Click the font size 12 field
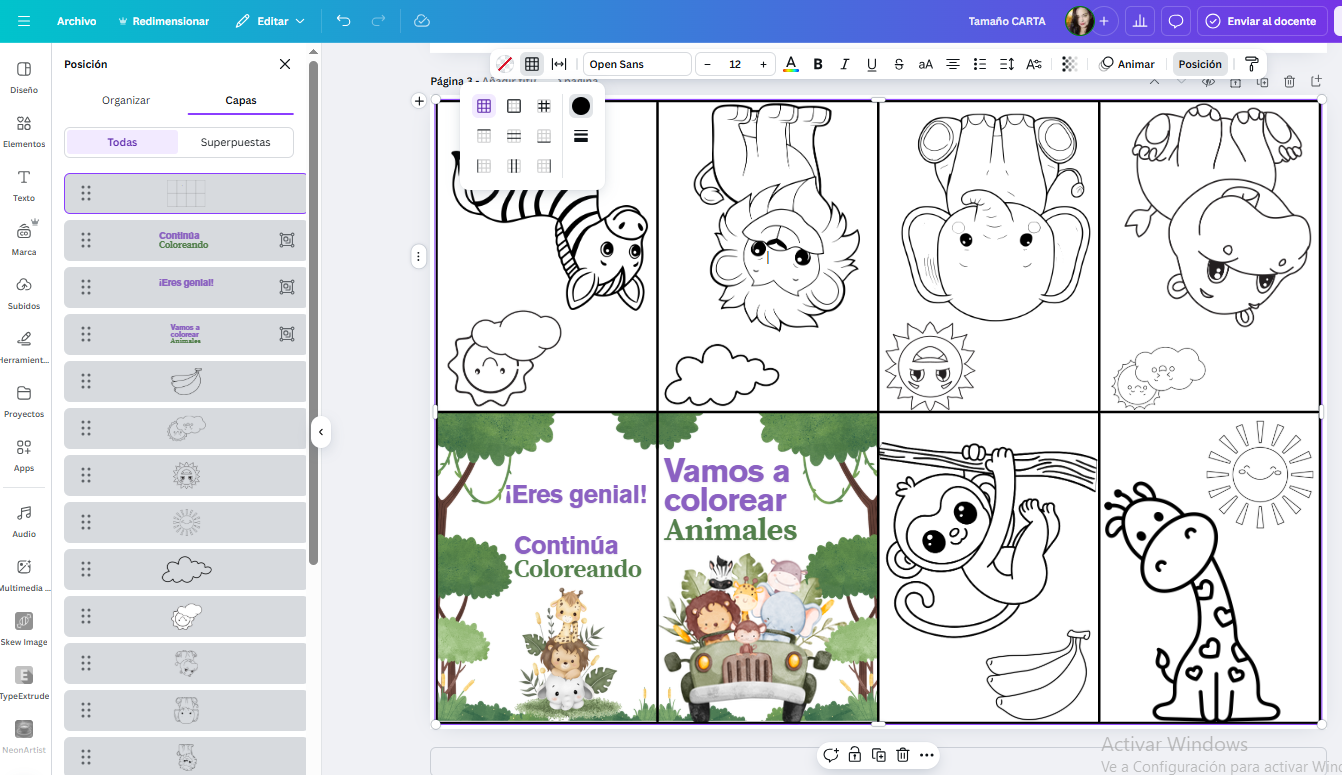This screenshot has width=1342, height=775. 735,64
